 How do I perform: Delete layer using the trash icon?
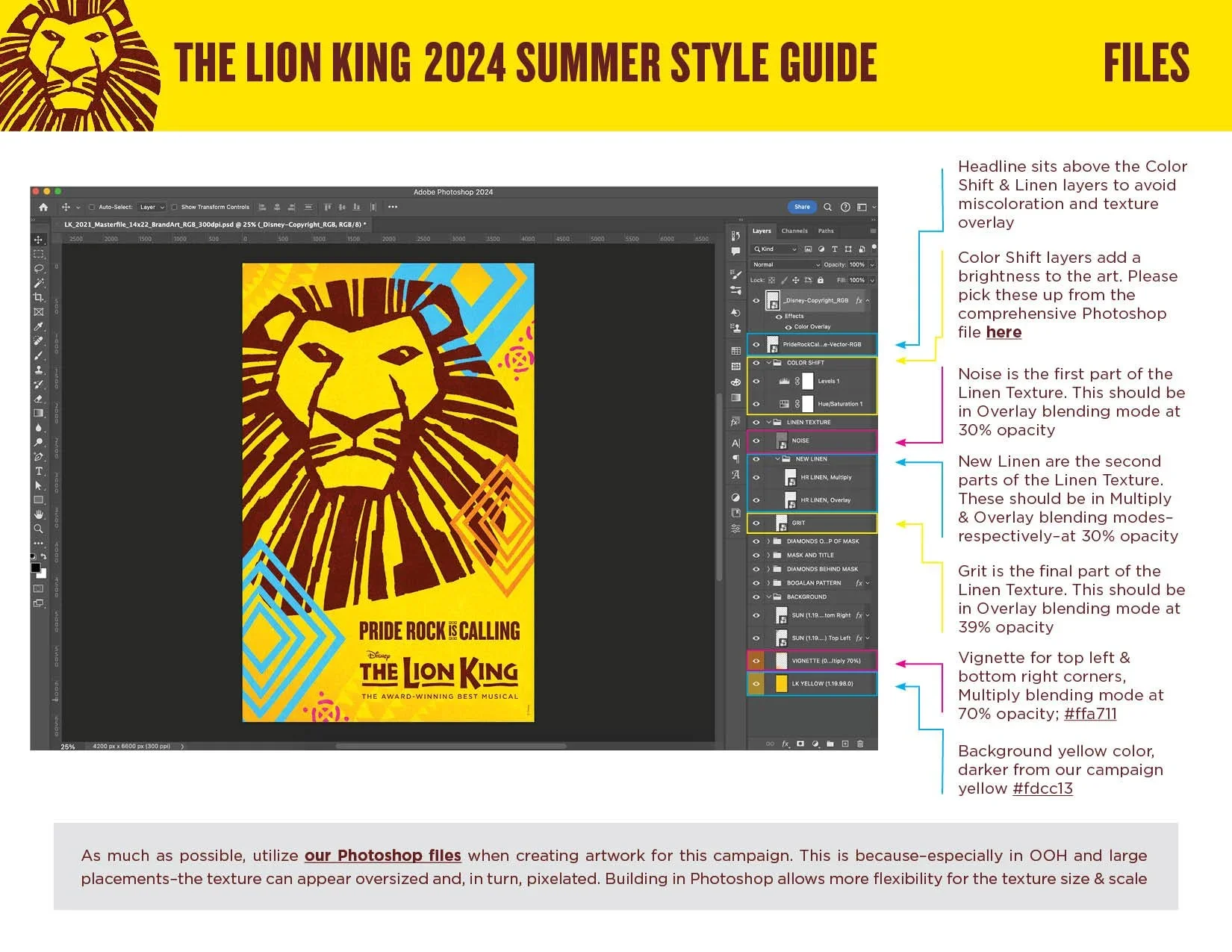pyautogui.click(x=859, y=744)
